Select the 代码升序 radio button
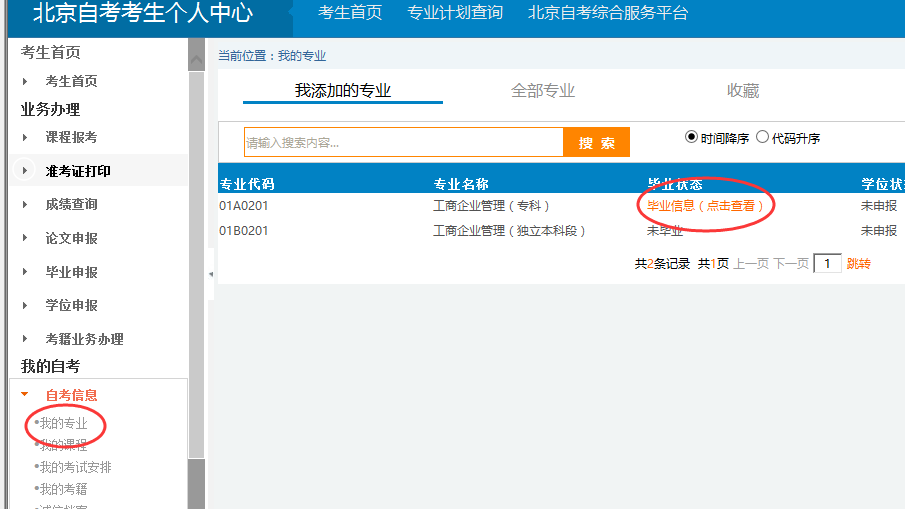 (762, 137)
